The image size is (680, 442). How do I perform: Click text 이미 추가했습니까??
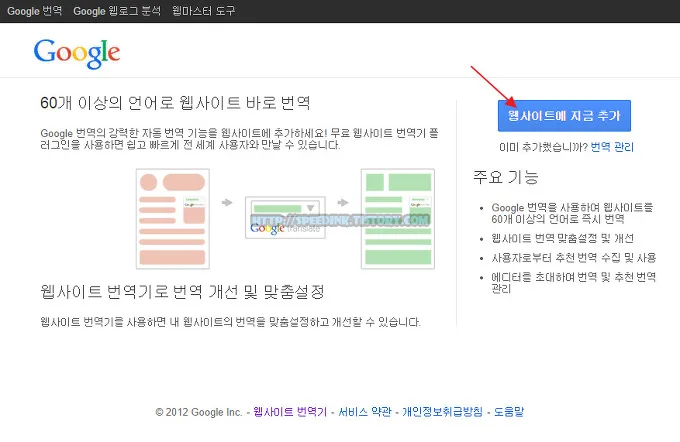pyautogui.click(x=543, y=147)
